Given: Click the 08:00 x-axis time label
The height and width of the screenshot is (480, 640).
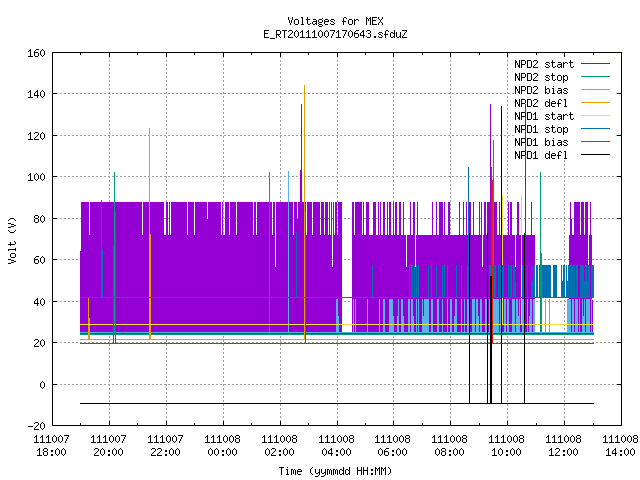Looking at the screenshot, I should pos(449,452).
